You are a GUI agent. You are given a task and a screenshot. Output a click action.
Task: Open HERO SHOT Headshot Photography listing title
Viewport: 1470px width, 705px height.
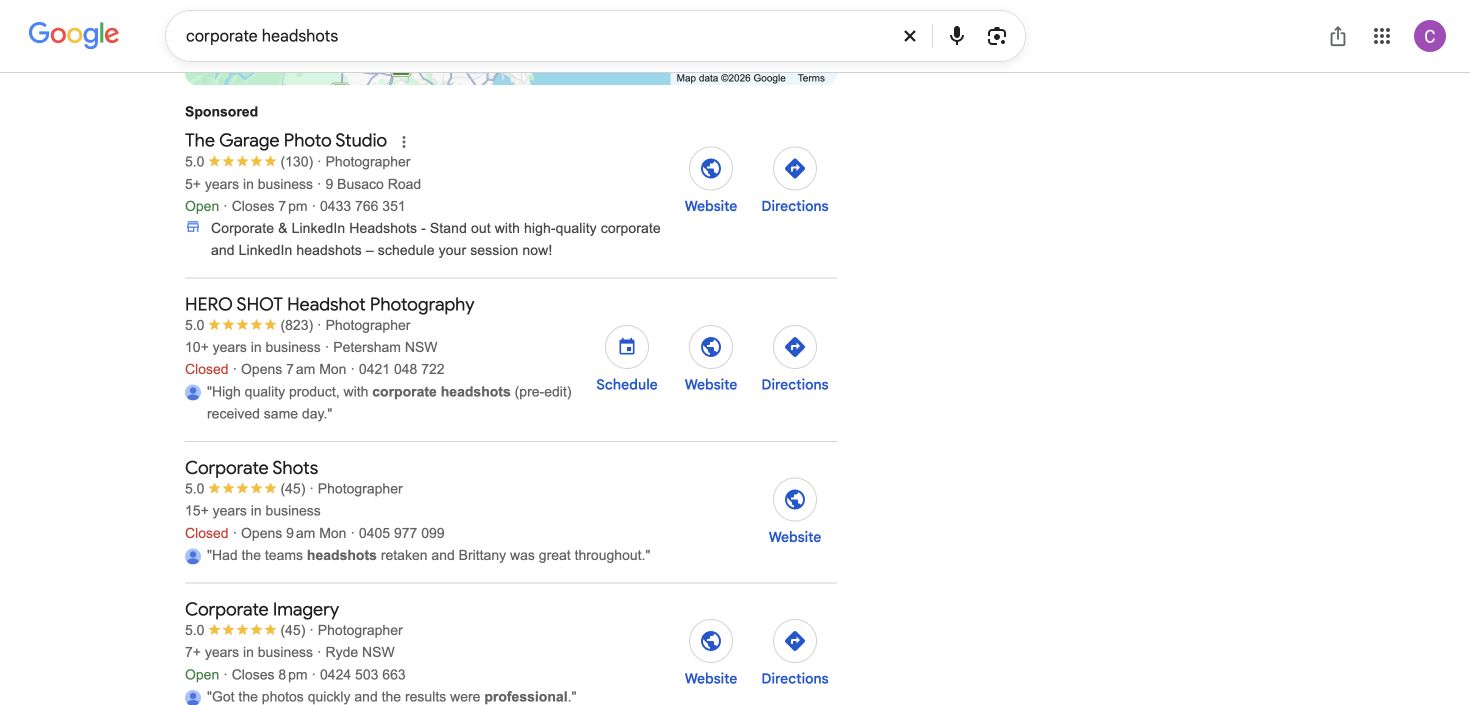(x=330, y=304)
